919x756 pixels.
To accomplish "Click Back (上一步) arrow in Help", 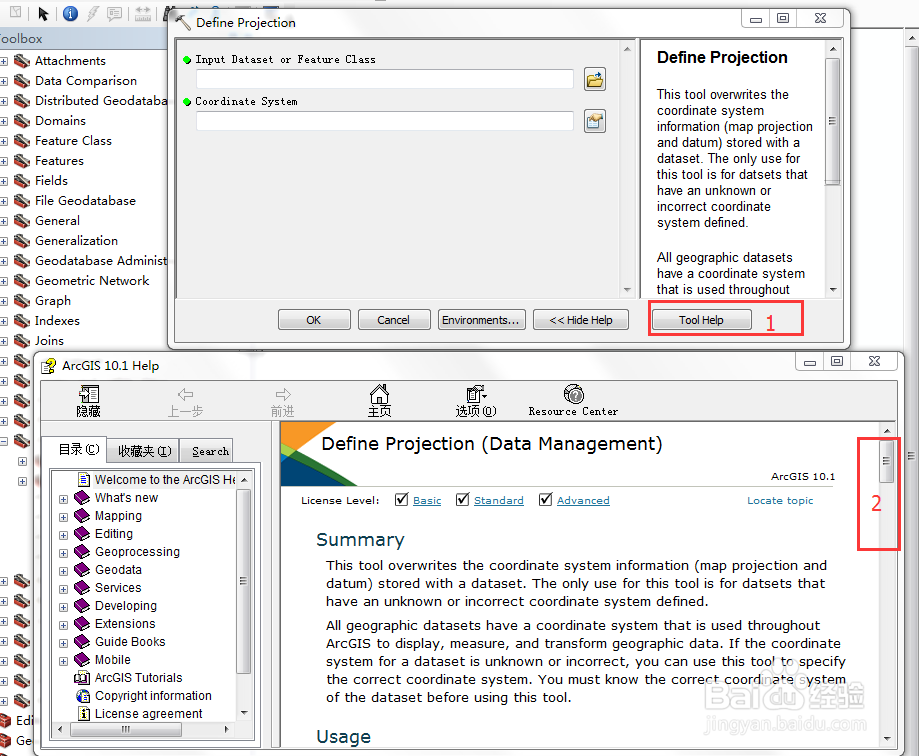I will [x=185, y=401].
